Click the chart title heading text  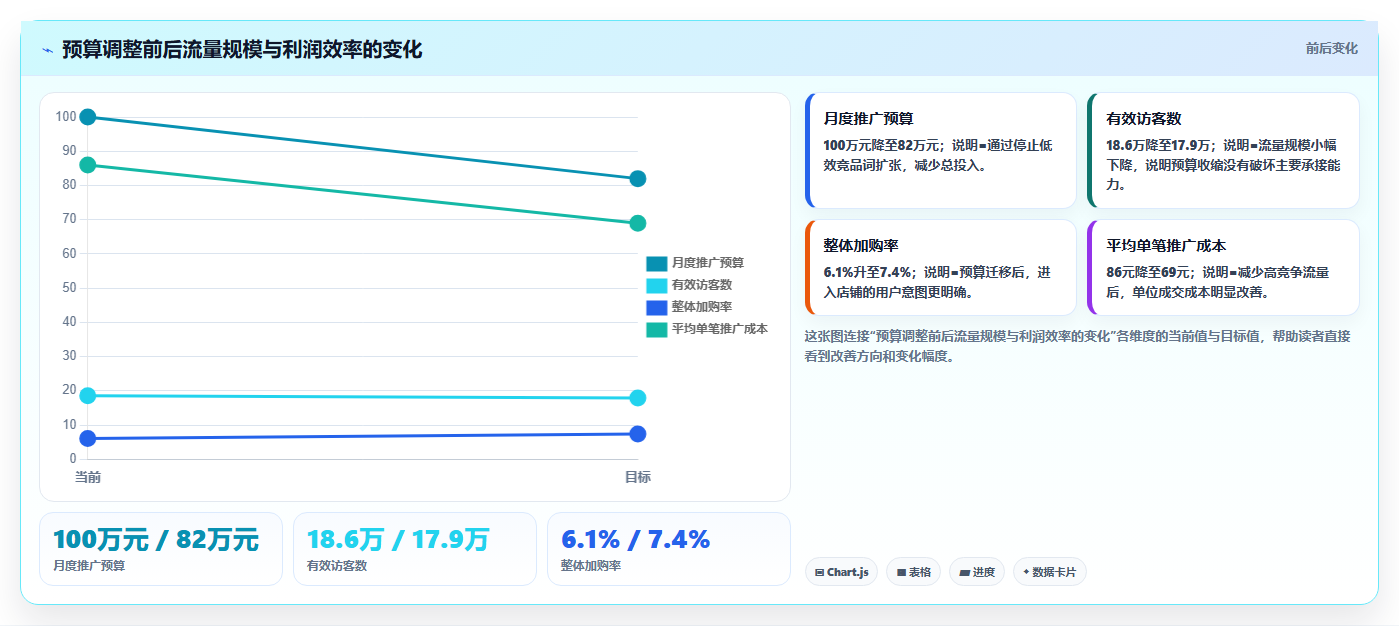[x=242, y=50]
